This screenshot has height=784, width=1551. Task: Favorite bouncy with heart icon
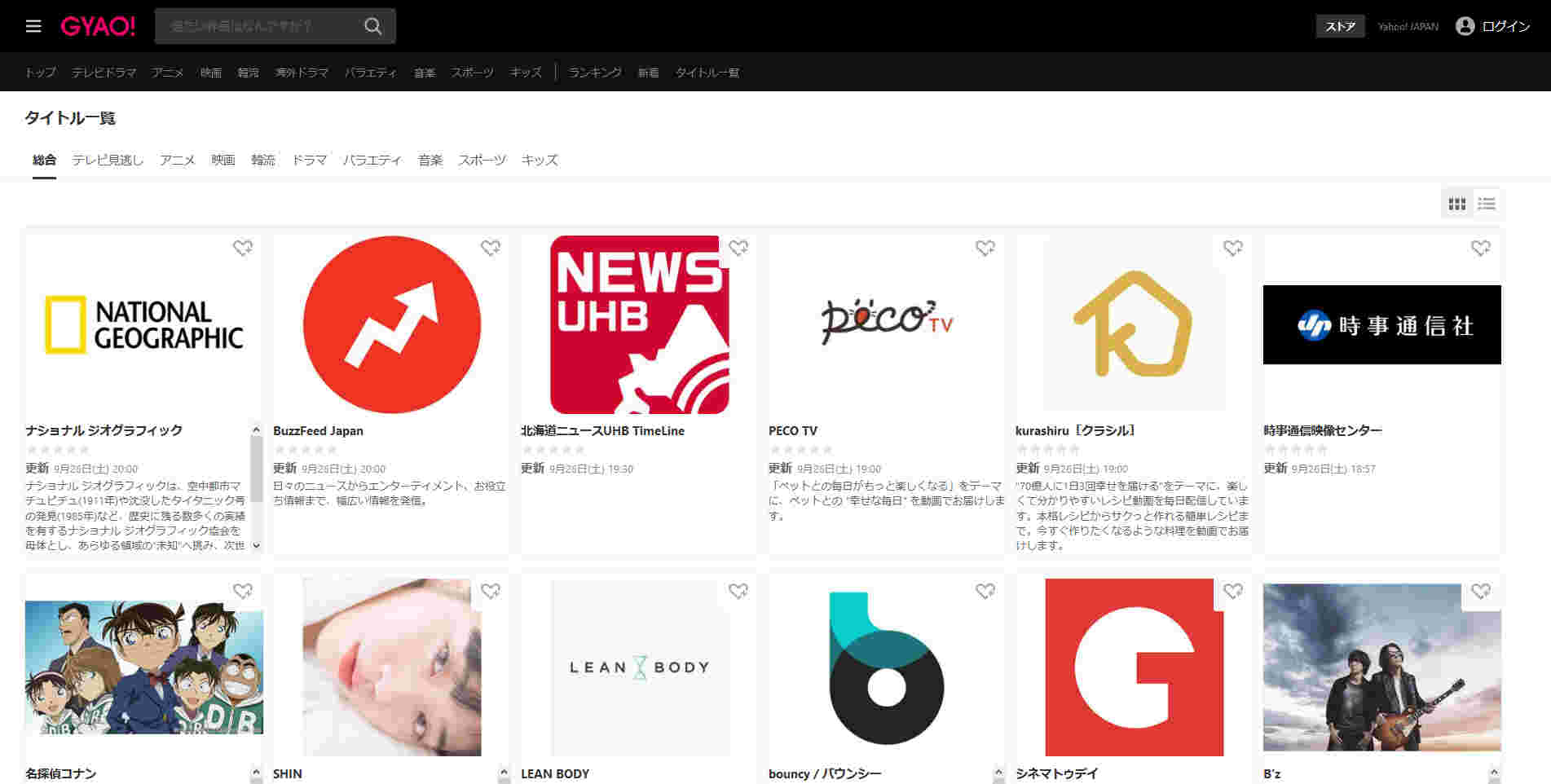(x=985, y=591)
